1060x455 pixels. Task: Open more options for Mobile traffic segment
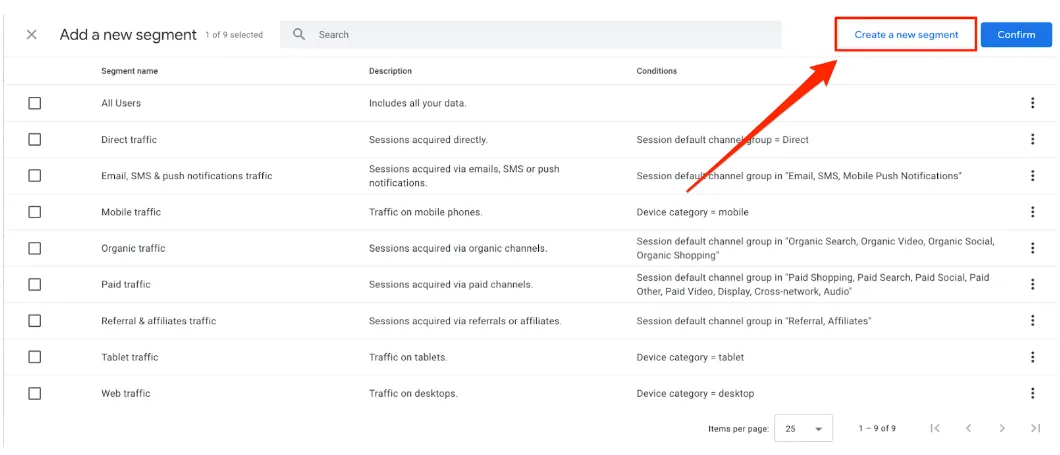(1032, 212)
